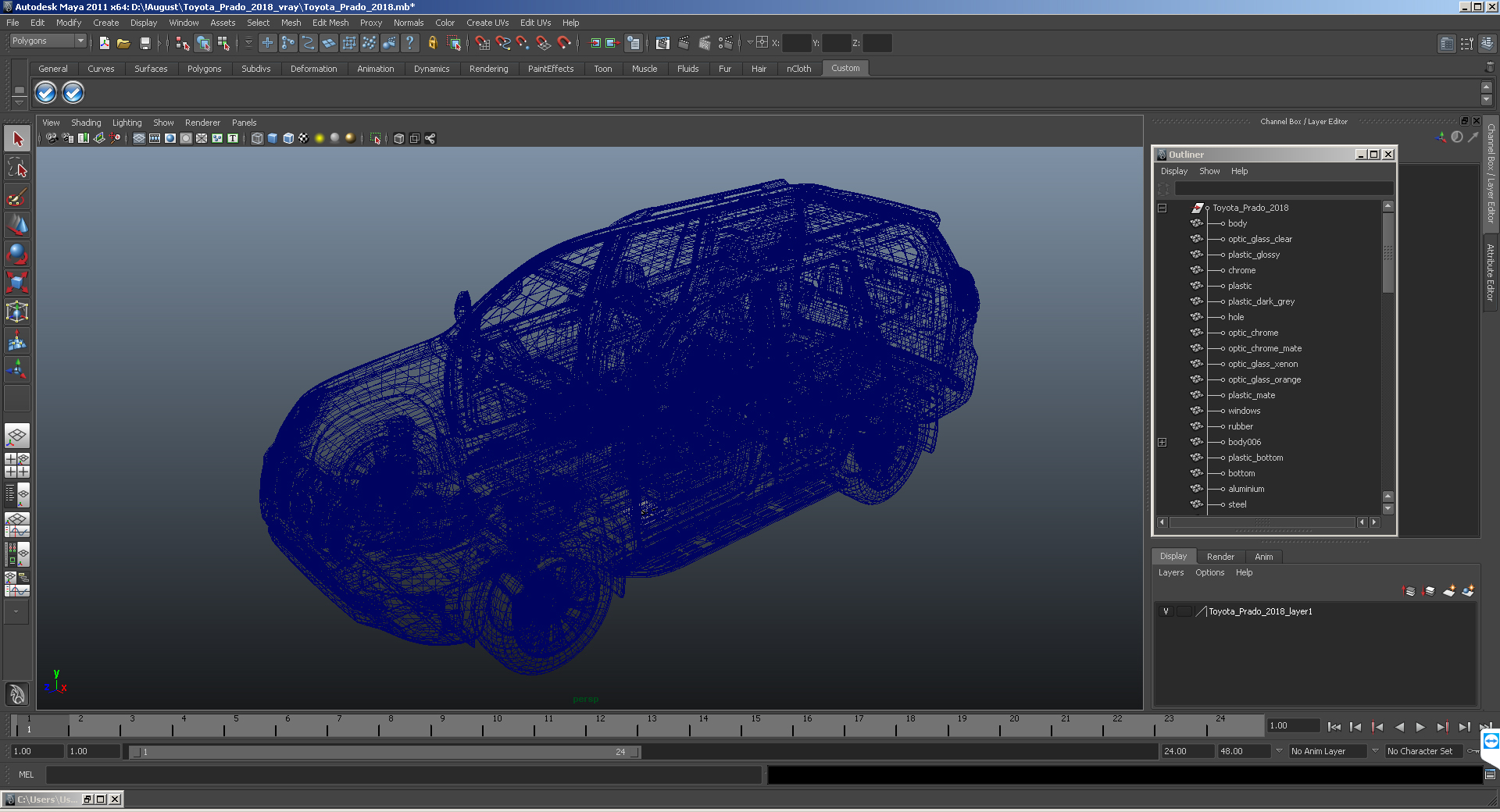Toggle Lock current selection padlock icon

(433, 43)
